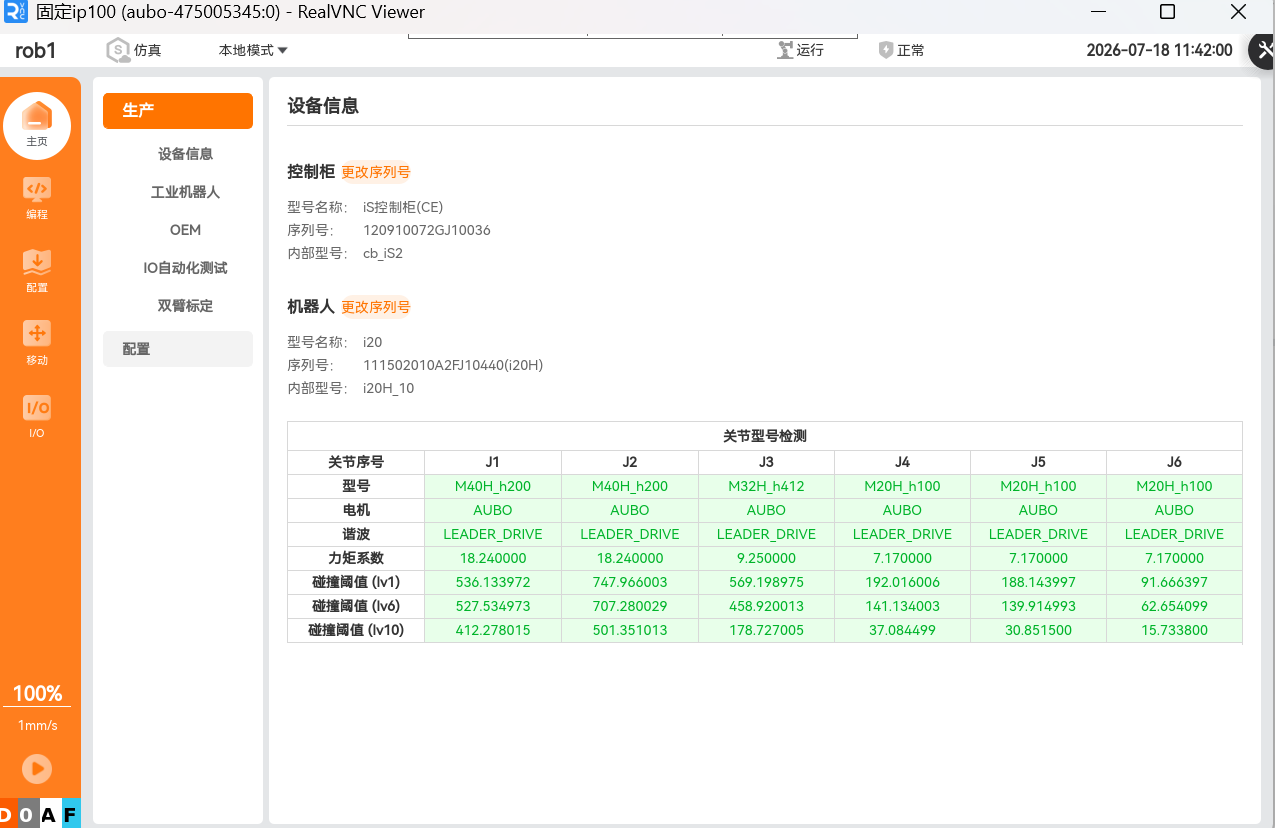
Task: Click the 电机 row label
Action: [356, 510]
